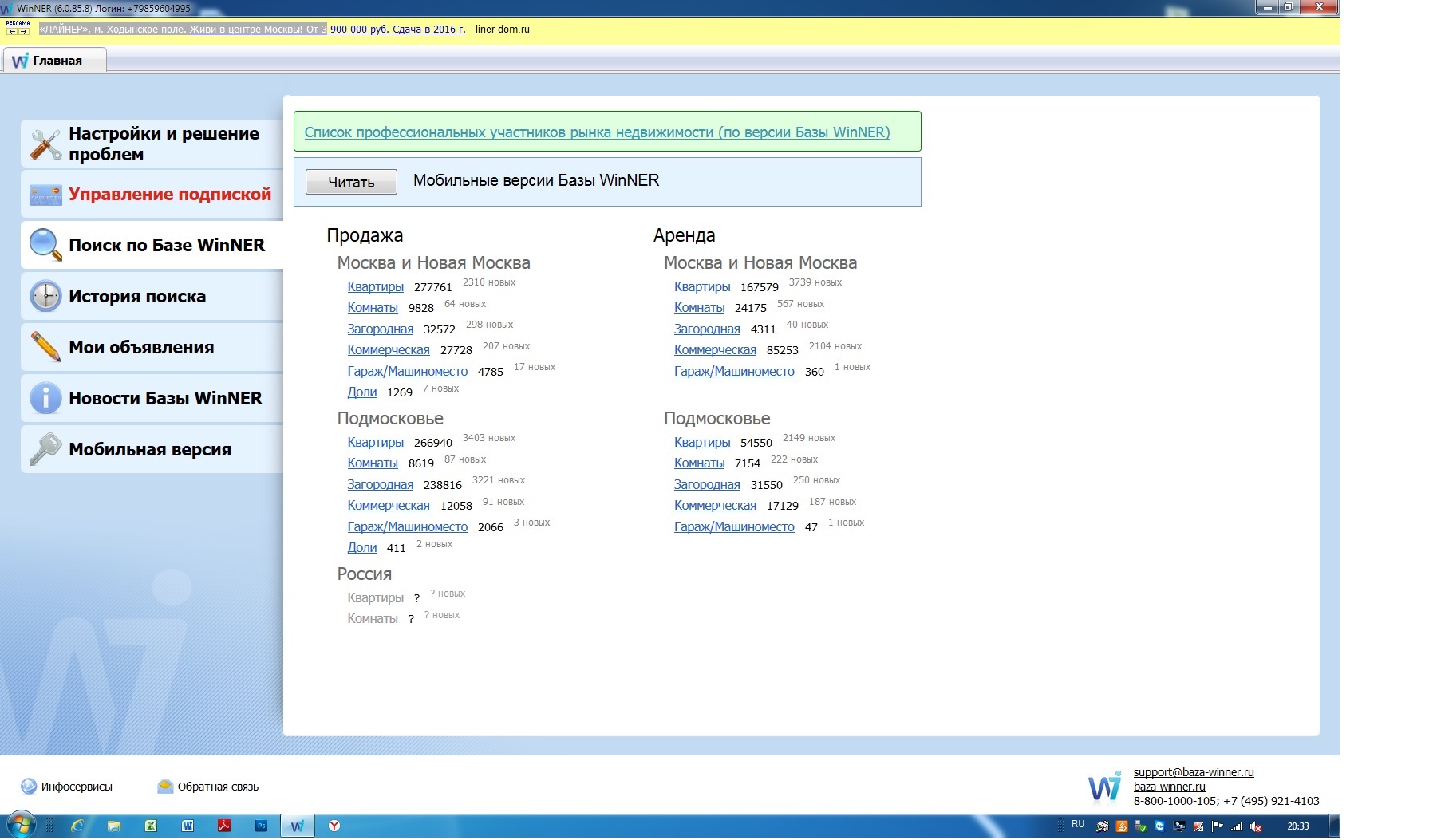This screenshot has width=1433, height=840.
Task: Open Аренда Подмосковье Квартиры link
Action: [702, 442]
